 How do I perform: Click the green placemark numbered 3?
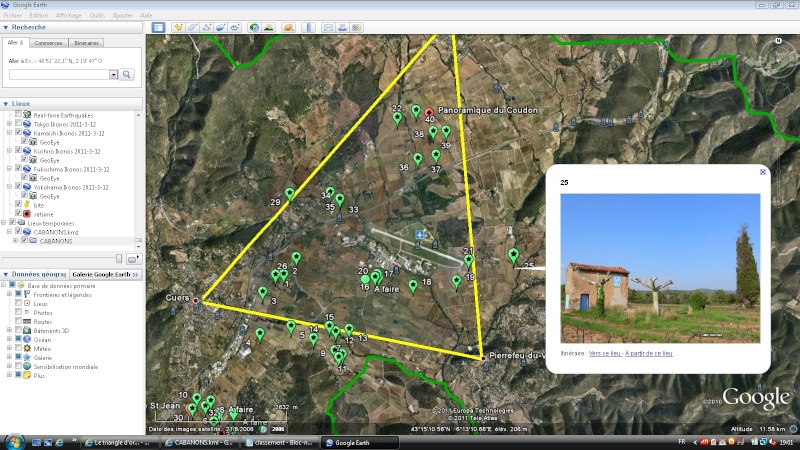pyautogui.click(x=262, y=293)
